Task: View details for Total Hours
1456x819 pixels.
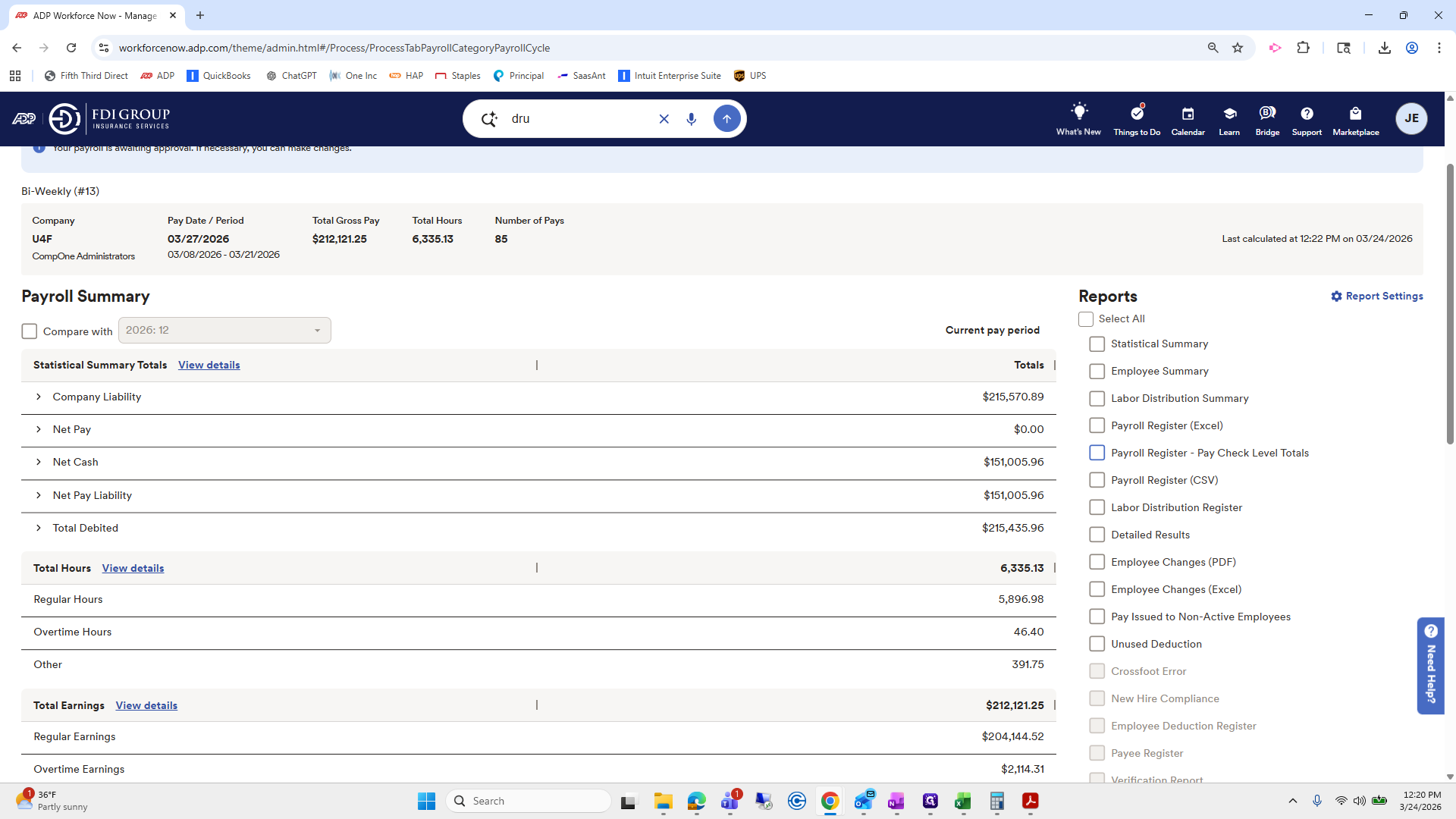Action: [133, 568]
